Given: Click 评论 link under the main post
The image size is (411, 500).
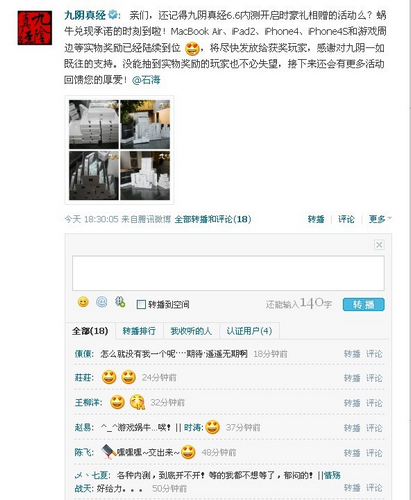Looking at the screenshot, I should click(346, 219).
